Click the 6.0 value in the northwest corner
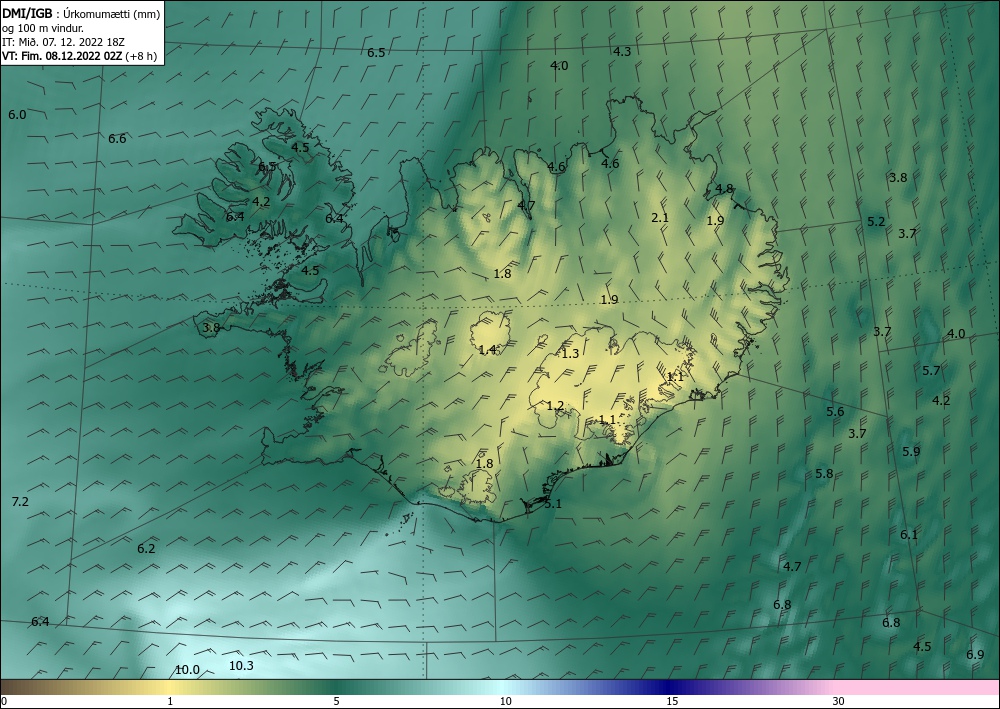Viewport: 1000px width, 709px height. click(17, 115)
